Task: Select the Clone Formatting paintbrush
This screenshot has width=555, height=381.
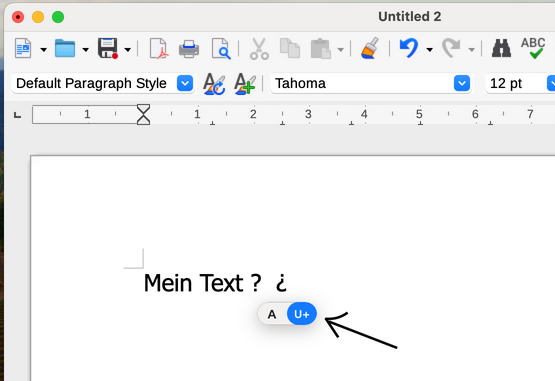Action: tap(370, 48)
